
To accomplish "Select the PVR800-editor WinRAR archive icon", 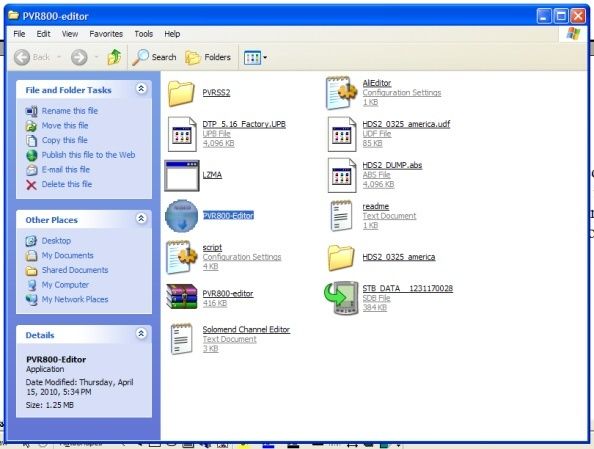I will [182, 296].
